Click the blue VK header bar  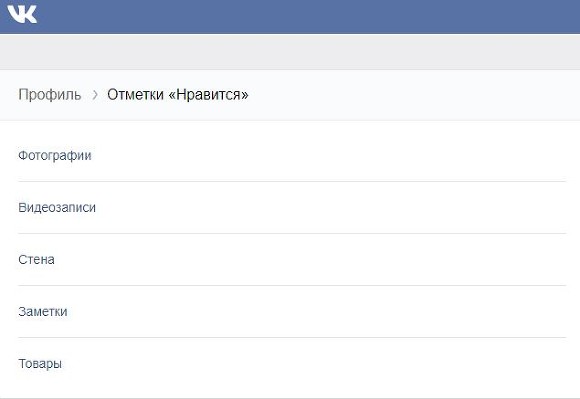coord(290,17)
